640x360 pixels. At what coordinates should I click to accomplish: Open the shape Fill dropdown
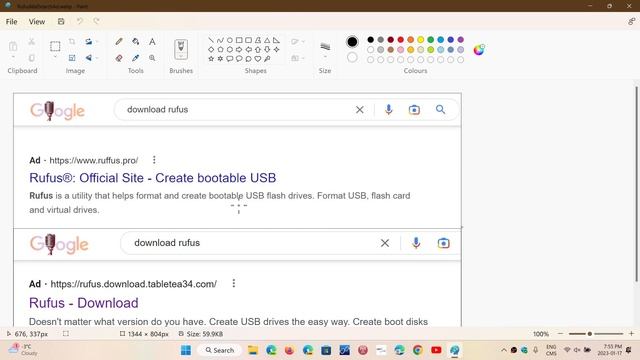303,58
